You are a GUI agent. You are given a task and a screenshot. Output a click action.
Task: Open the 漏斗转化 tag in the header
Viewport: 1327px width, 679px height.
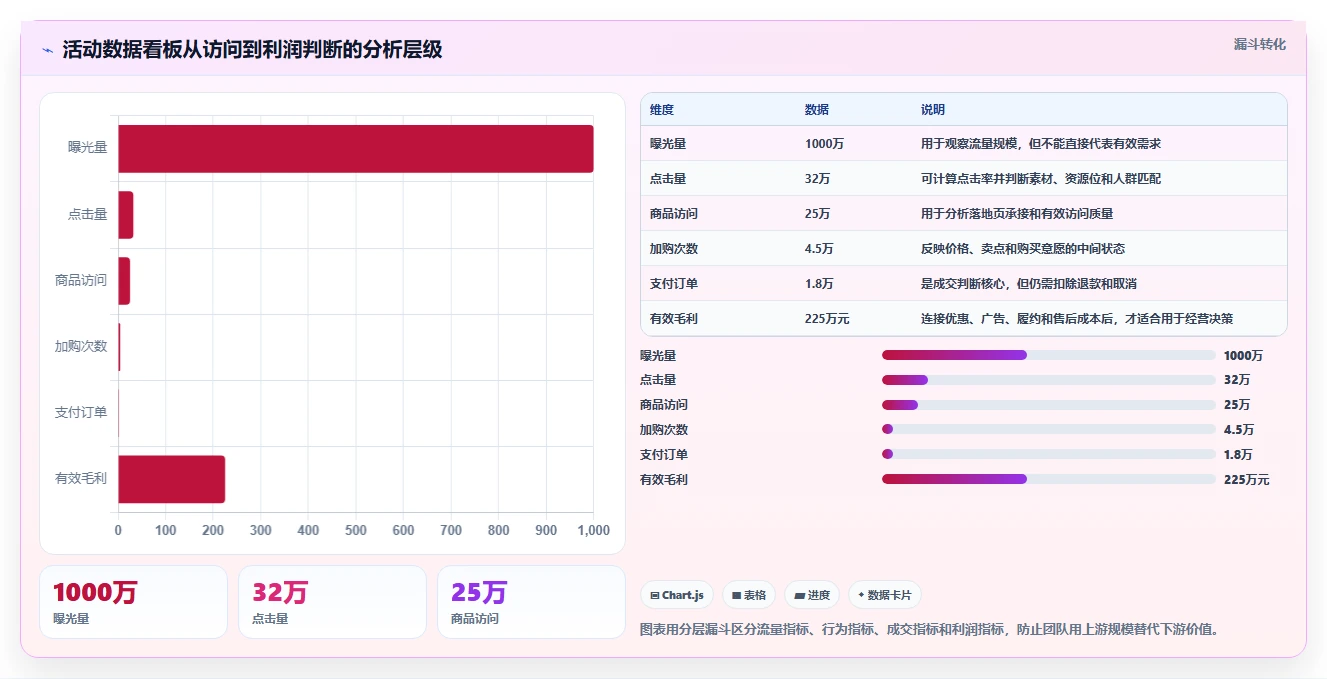pyautogui.click(x=1259, y=44)
